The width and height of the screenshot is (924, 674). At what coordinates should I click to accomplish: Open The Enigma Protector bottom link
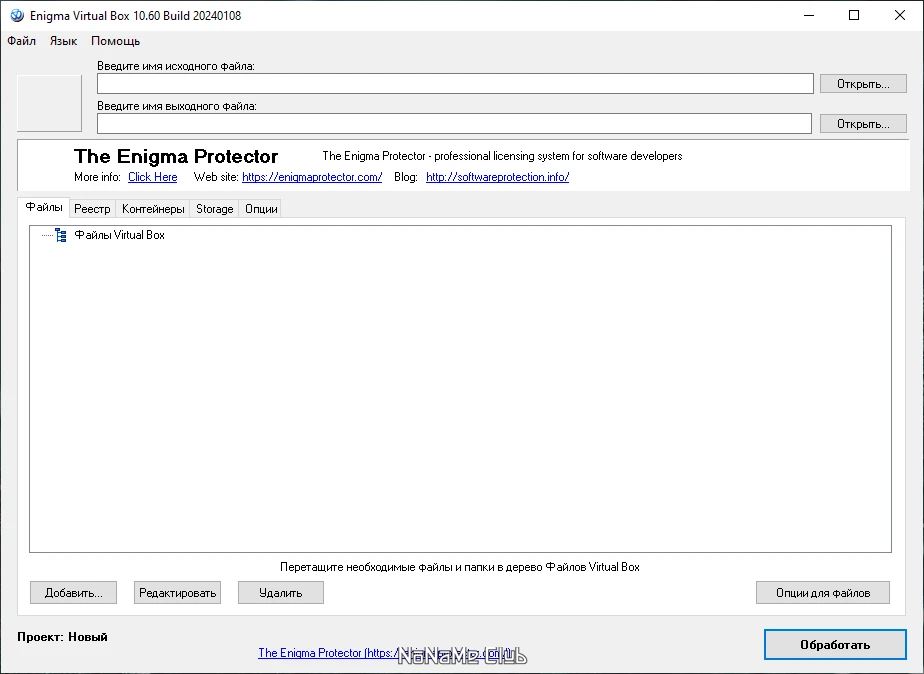coord(385,653)
